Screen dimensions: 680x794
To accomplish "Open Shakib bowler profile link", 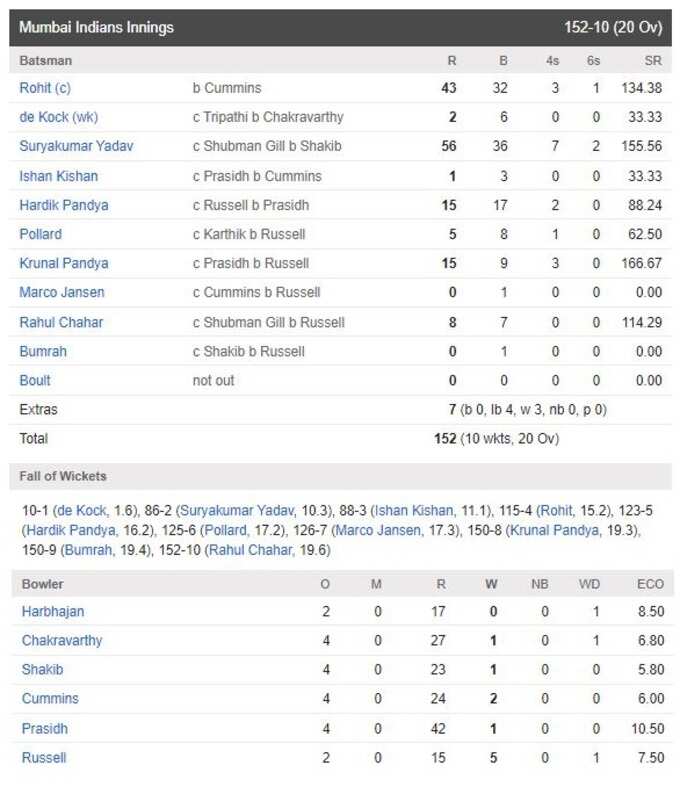I will pyautogui.click(x=43, y=669).
